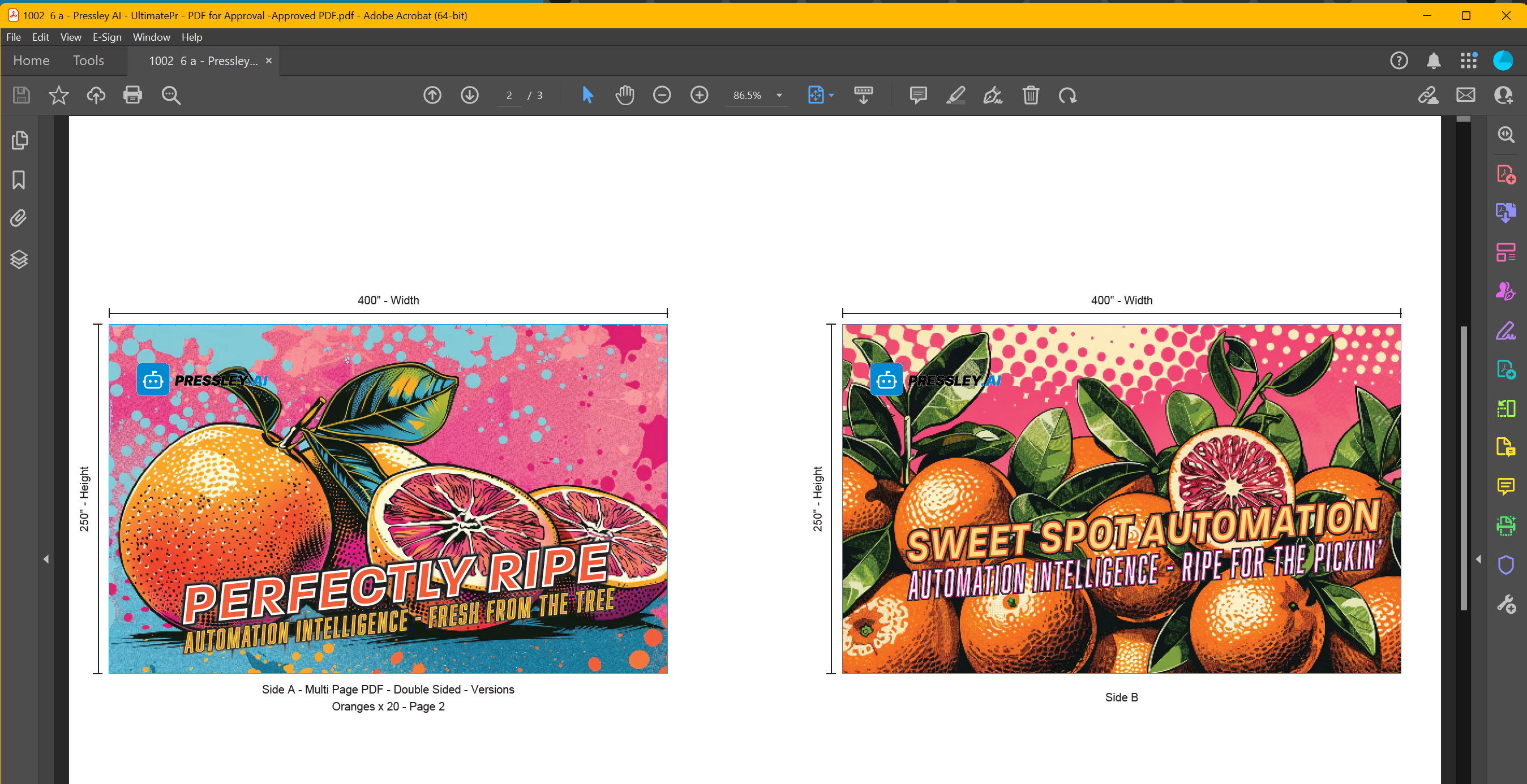Expand the left navigation pane arrow
Image resolution: width=1527 pixels, height=784 pixels.
pyautogui.click(x=46, y=559)
